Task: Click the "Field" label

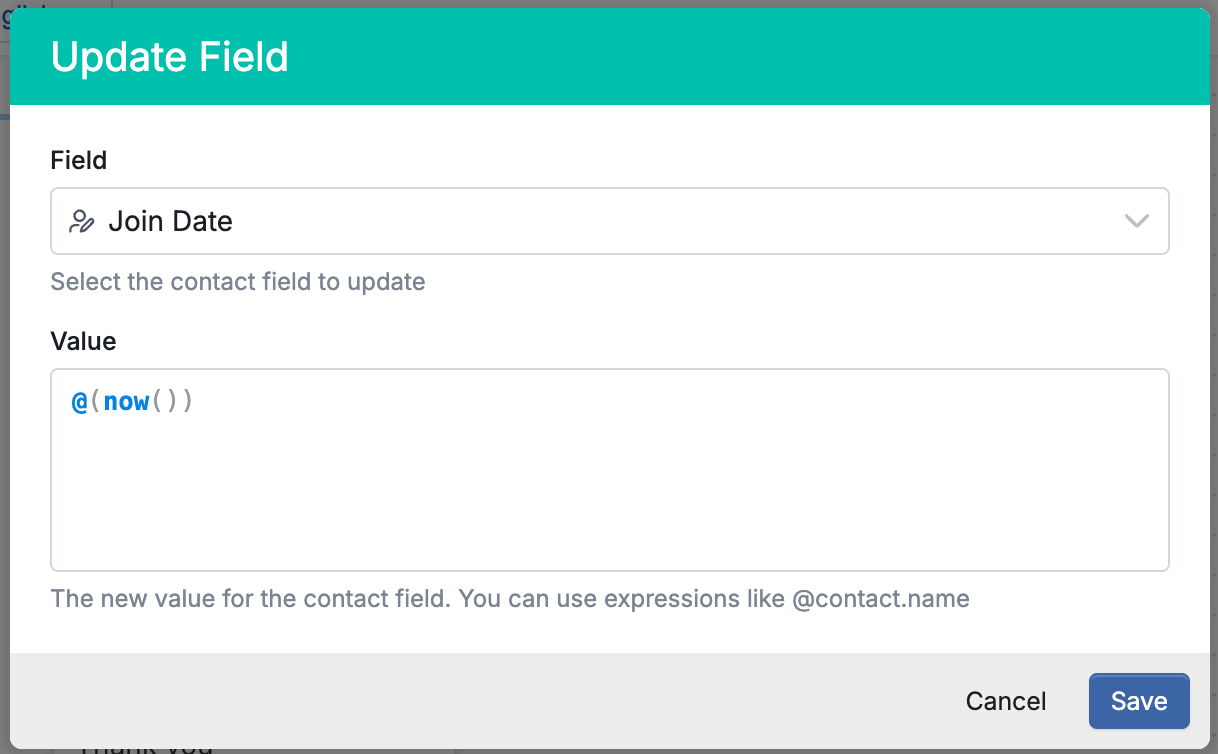Action: [79, 160]
